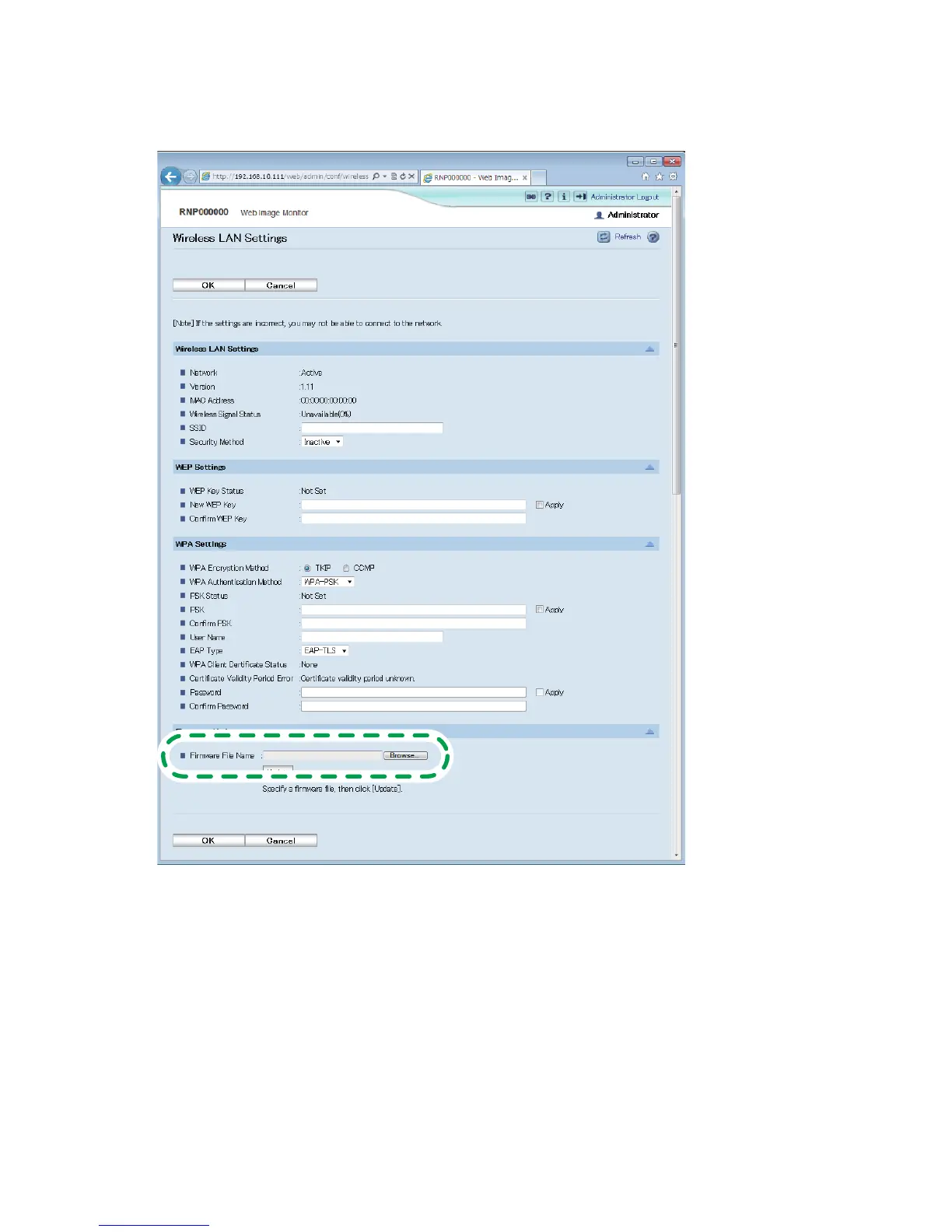Click the scrollbar down arrow
Image resolution: width=952 pixels, height=1232 pixels.
676,856
